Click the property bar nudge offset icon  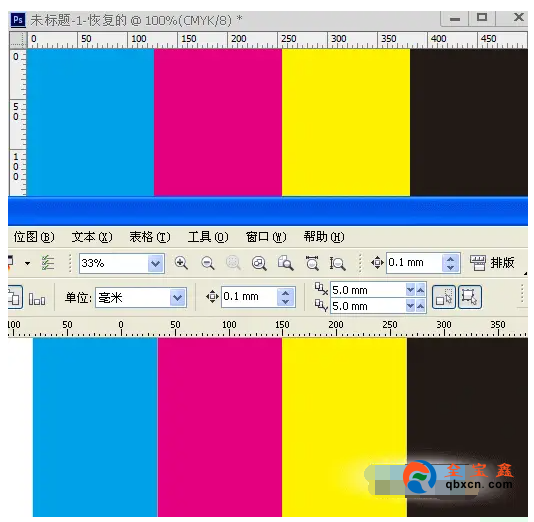click(x=212, y=297)
